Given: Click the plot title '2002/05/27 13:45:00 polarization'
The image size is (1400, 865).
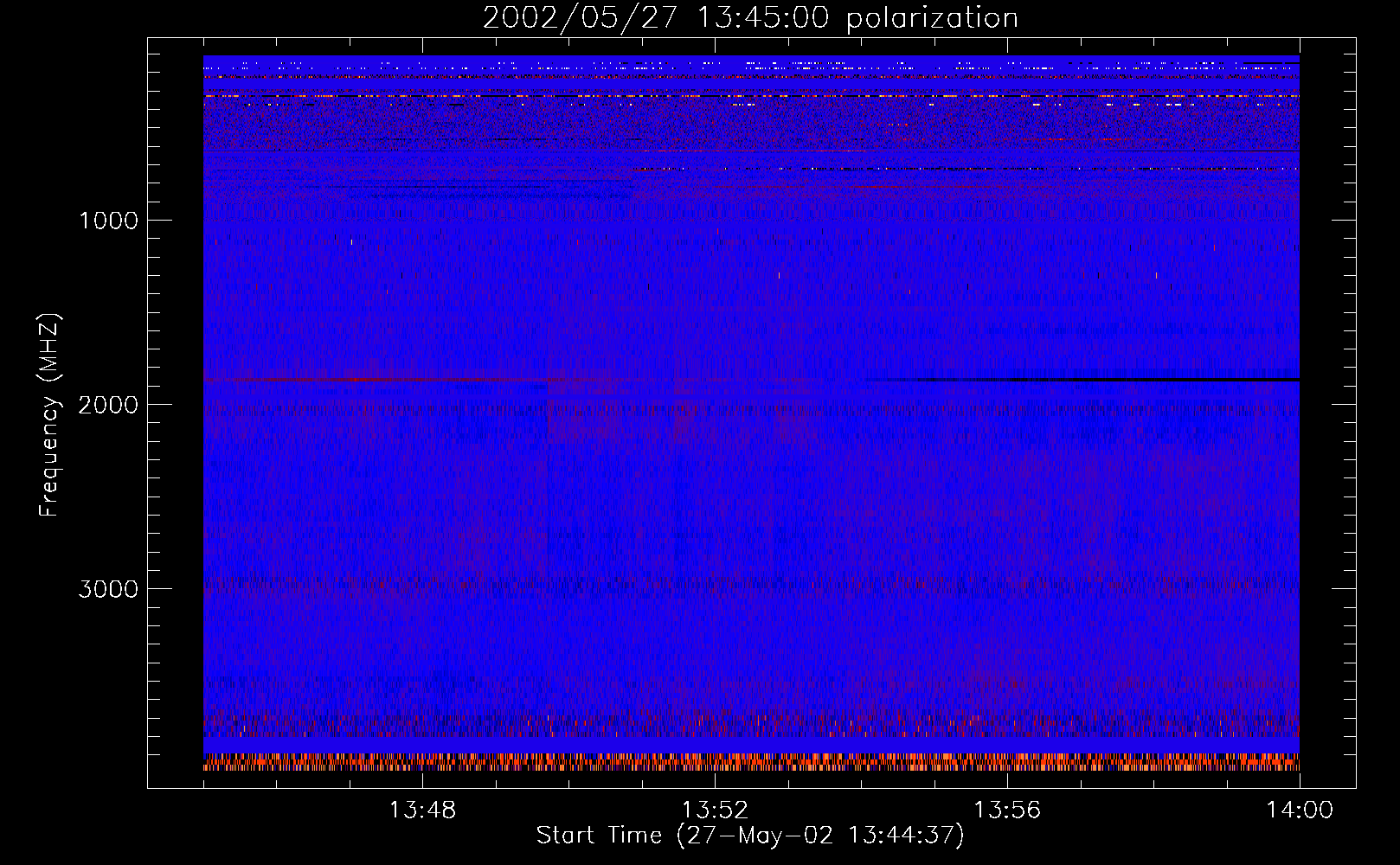Looking at the screenshot, I should [750, 18].
